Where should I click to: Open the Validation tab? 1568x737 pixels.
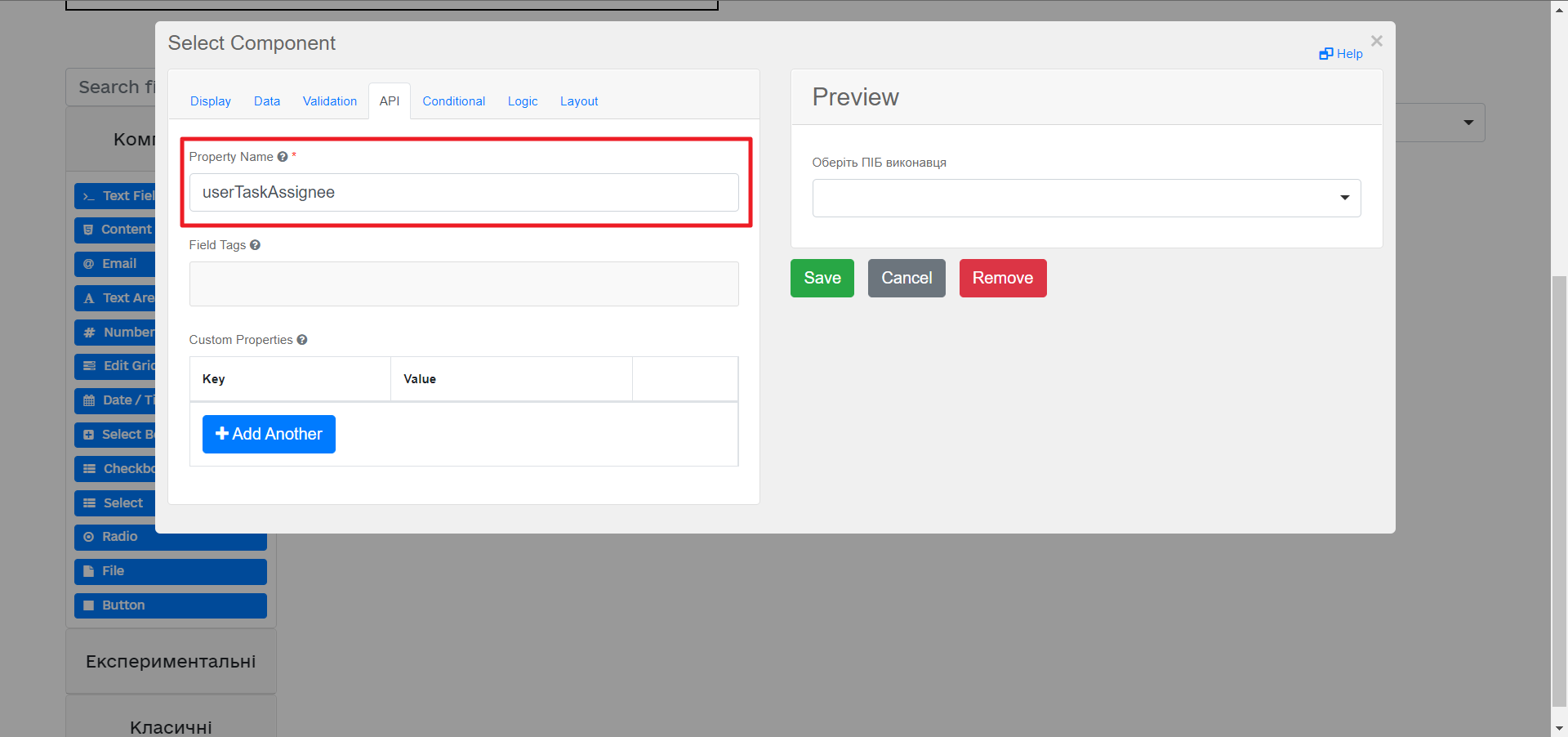pos(330,101)
